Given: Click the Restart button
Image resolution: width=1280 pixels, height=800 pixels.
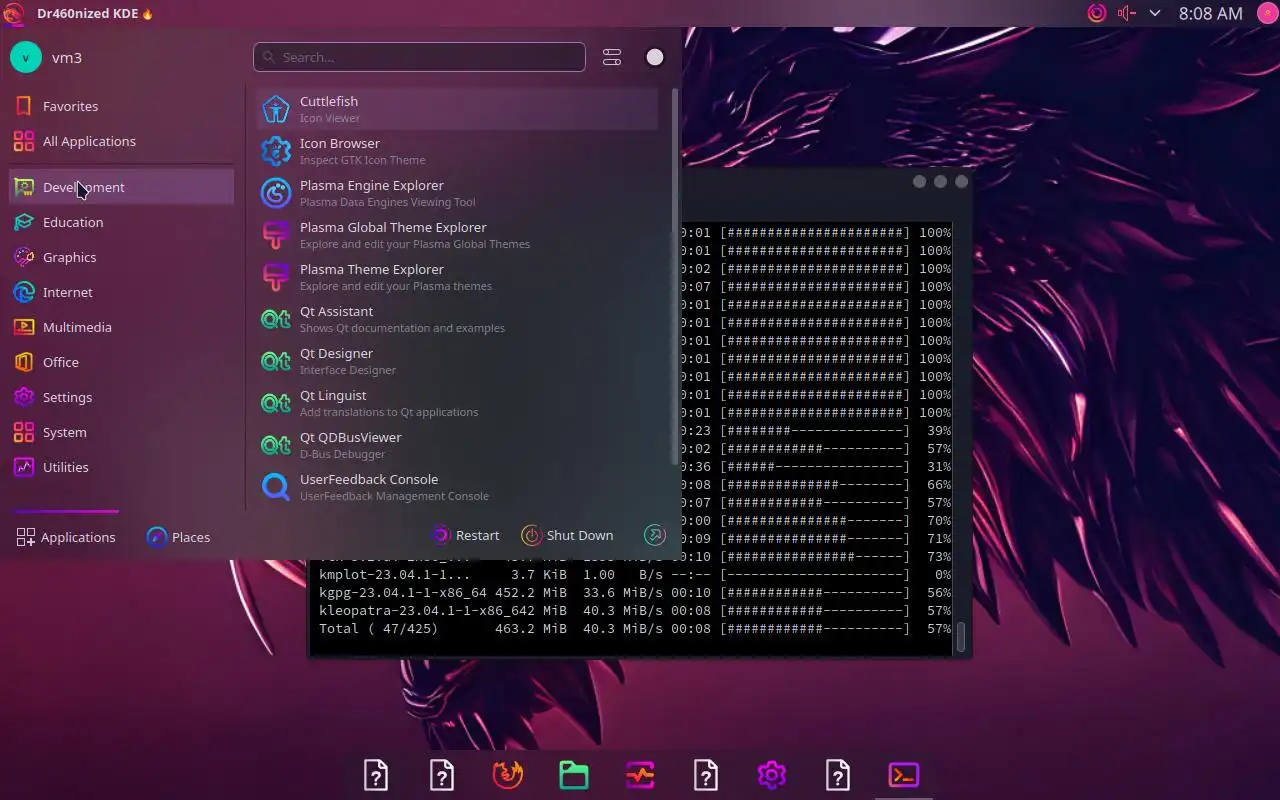Looking at the screenshot, I should (465, 535).
